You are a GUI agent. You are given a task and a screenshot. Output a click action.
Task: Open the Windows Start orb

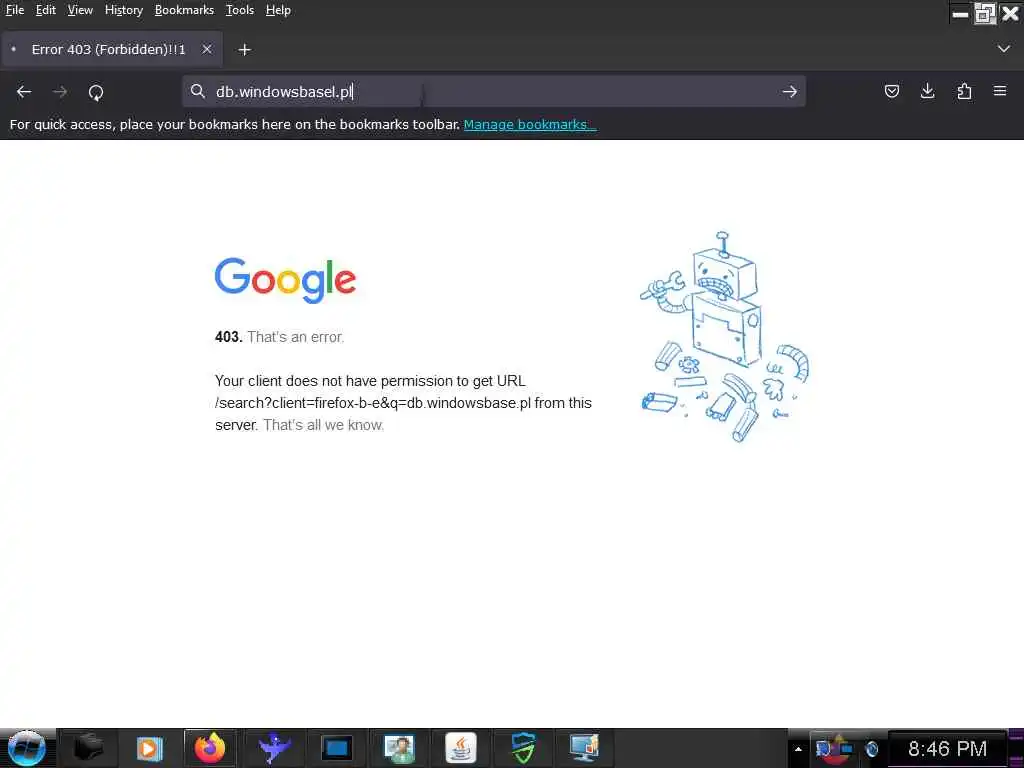(26, 748)
